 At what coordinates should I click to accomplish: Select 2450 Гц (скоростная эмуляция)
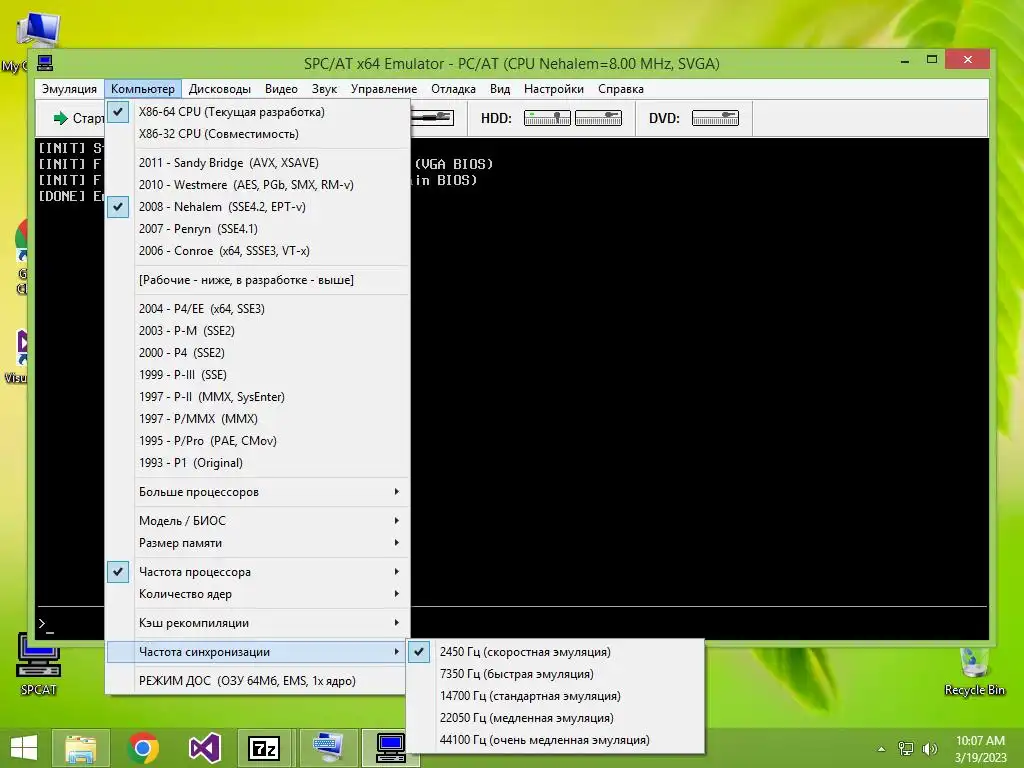coord(555,652)
